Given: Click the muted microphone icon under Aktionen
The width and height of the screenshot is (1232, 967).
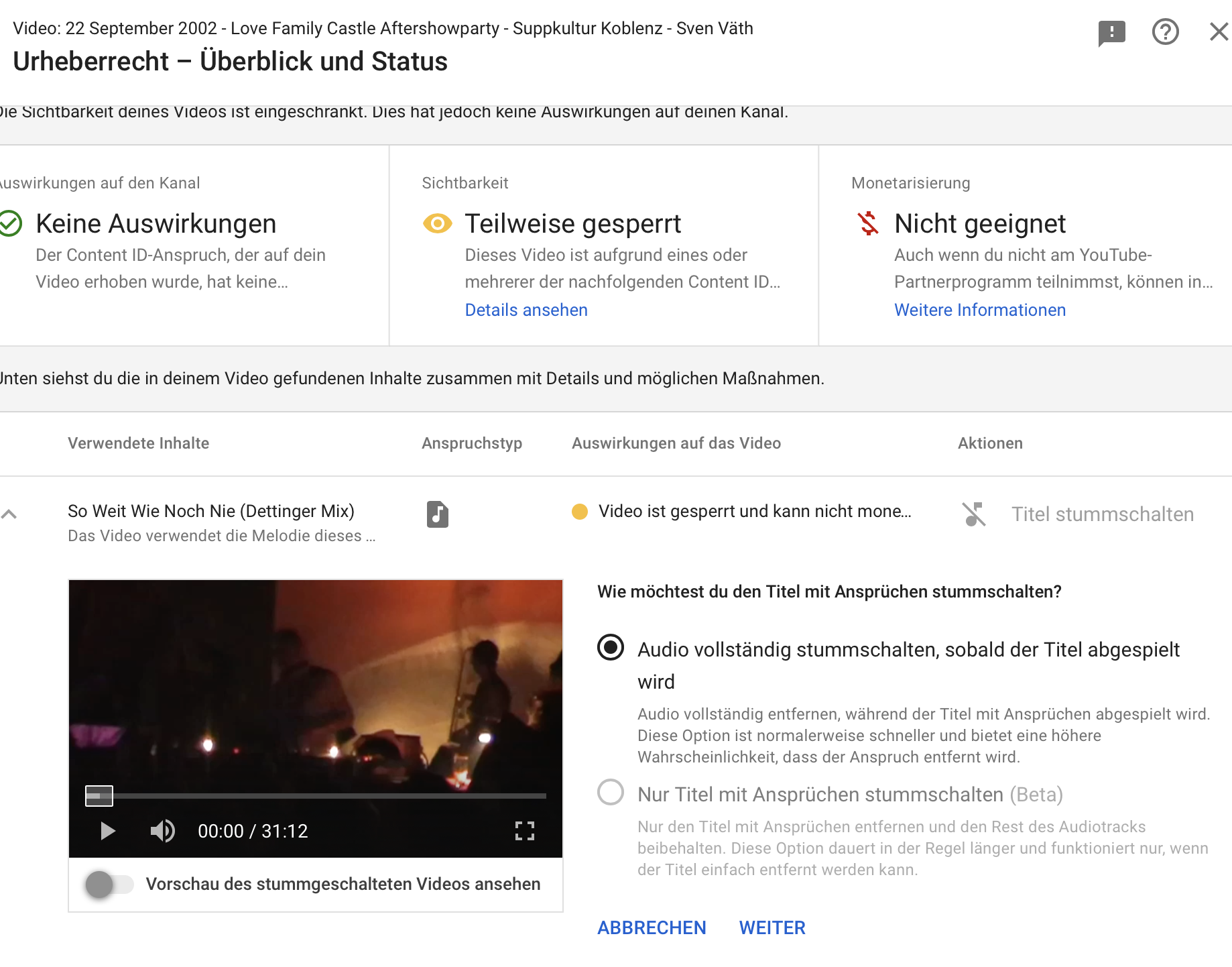Looking at the screenshot, I should [x=974, y=514].
